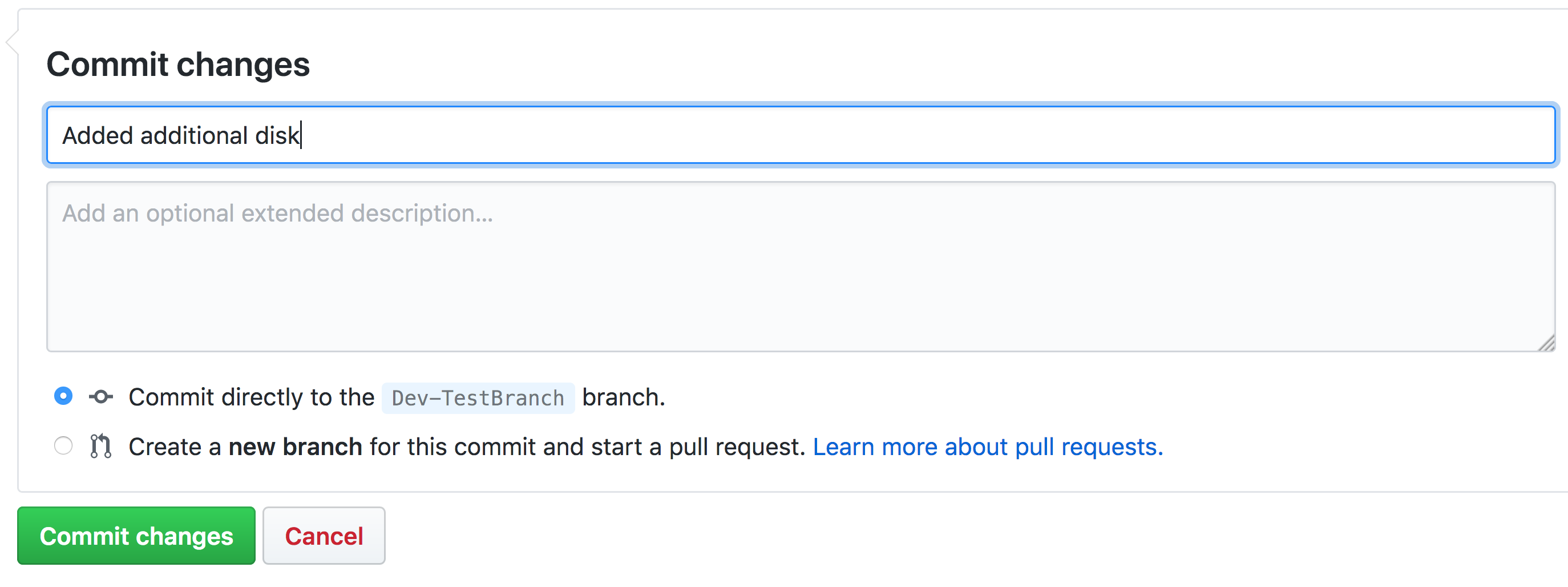Cancel the commit
The image size is (1568, 587).
click(x=324, y=536)
